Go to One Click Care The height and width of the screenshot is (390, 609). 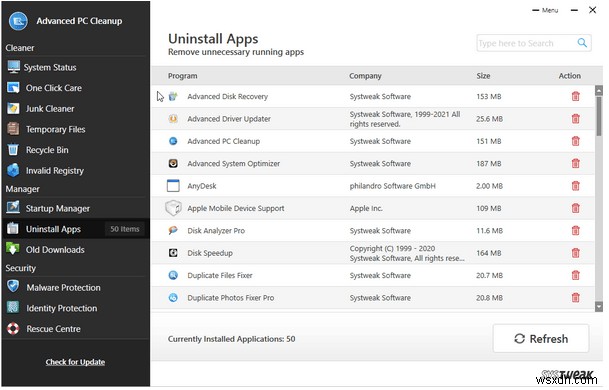coord(75,88)
